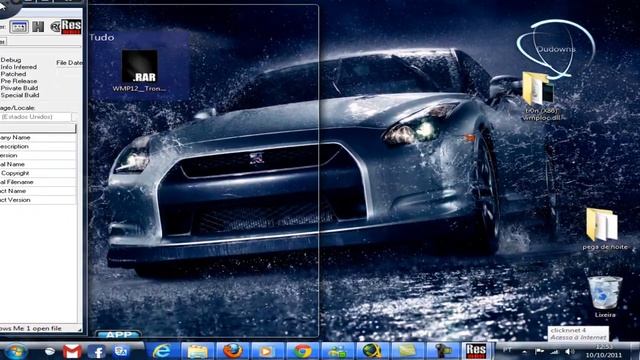The width and height of the screenshot is (640, 360).
Task: Open the Language/Locale dropdown arrow
Action: (75, 117)
